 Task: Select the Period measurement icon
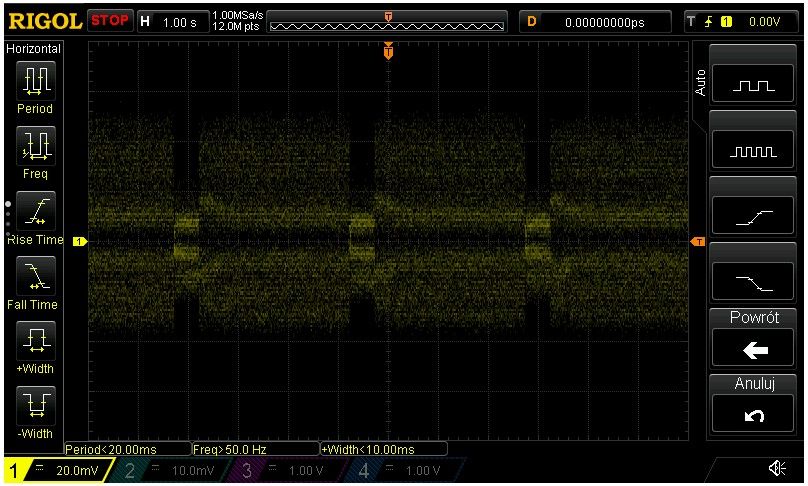coord(36,80)
